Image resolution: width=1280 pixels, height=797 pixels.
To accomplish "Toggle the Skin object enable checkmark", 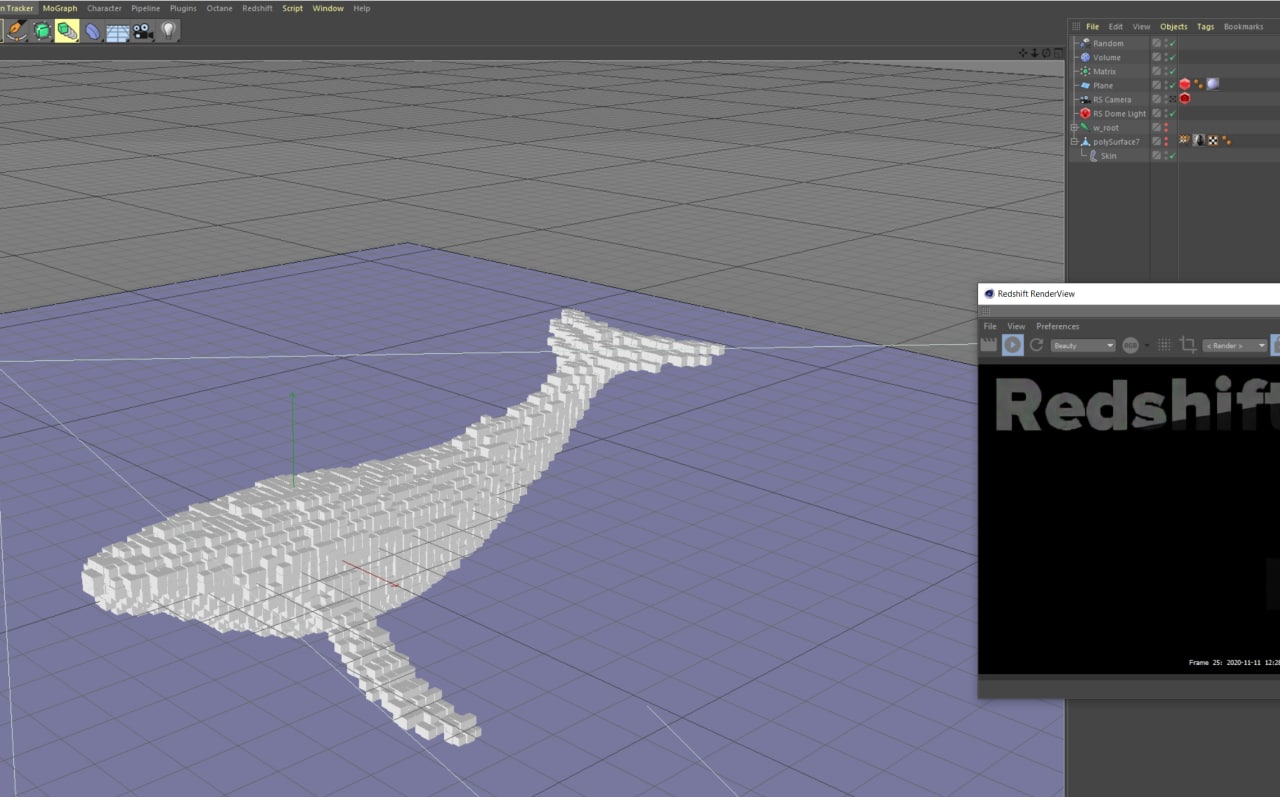I will 1172,155.
